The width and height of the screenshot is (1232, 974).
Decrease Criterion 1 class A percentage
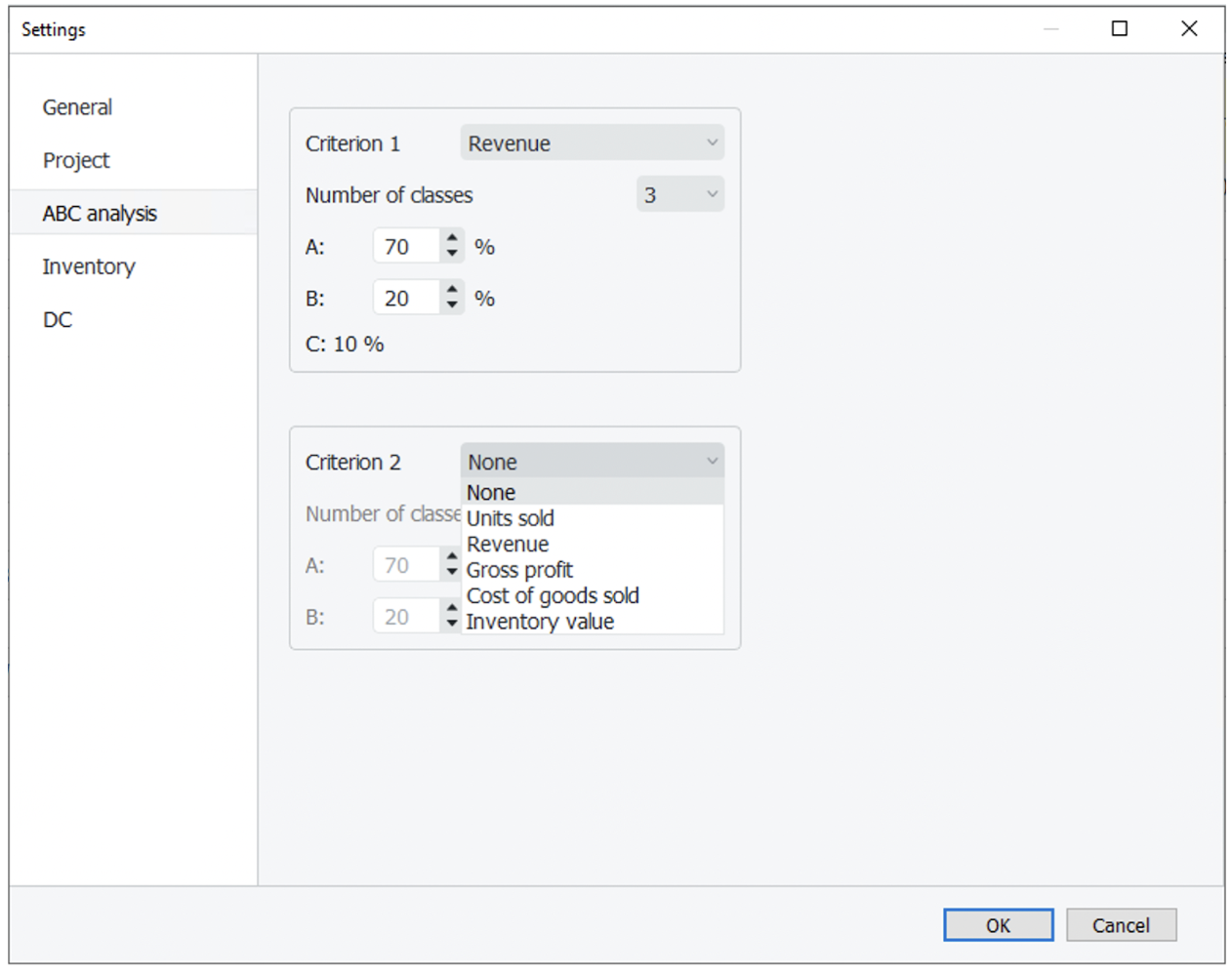click(x=451, y=255)
